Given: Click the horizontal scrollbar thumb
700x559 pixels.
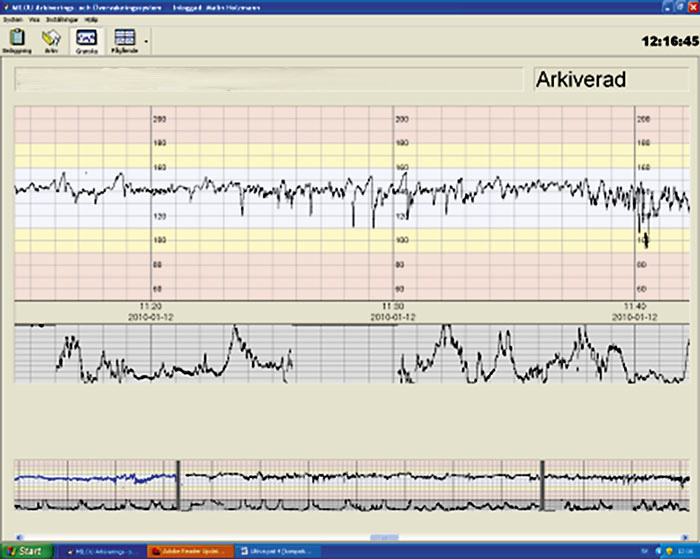Looking at the screenshot, I should tap(384, 538).
